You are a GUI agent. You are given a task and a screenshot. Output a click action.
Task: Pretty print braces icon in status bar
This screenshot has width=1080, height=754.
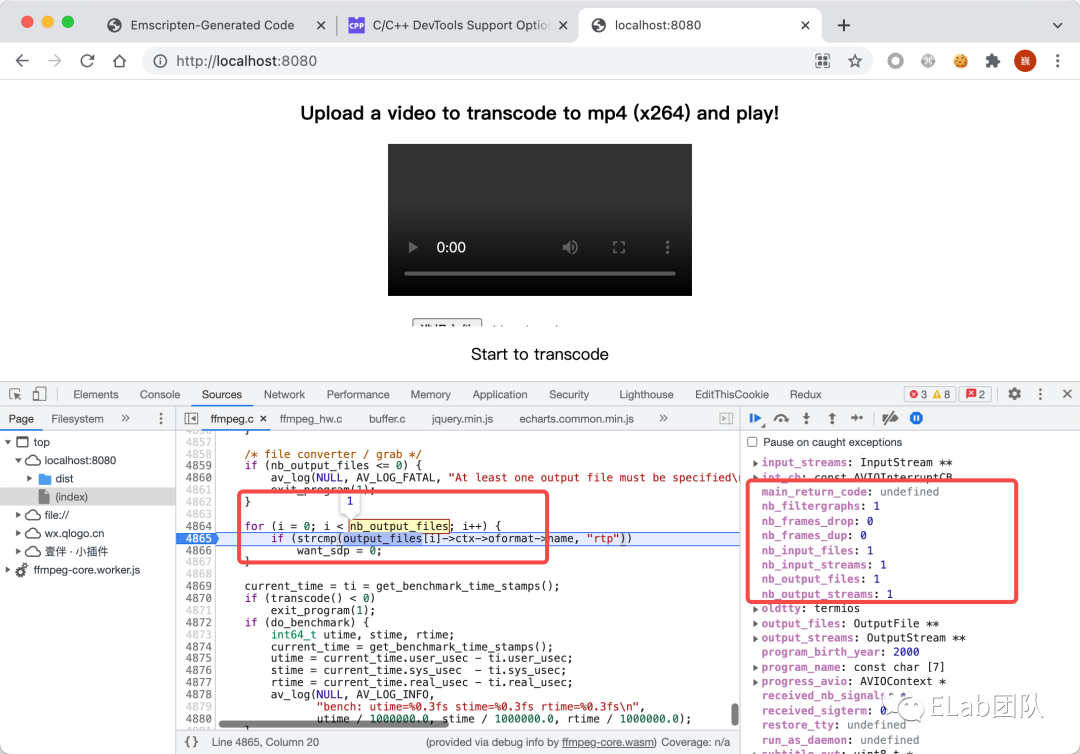click(x=191, y=742)
